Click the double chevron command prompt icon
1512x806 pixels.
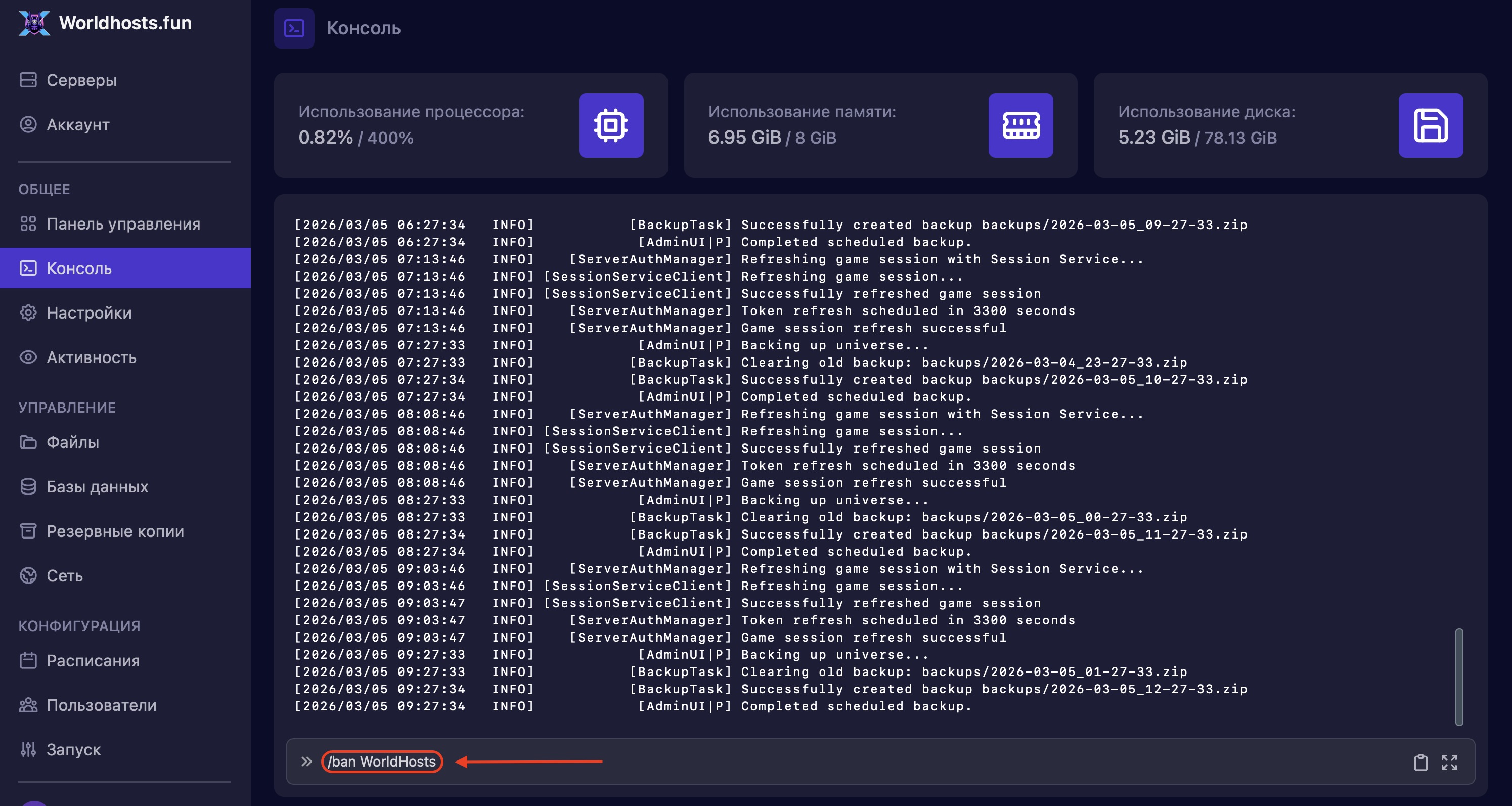tap(306, 762)
